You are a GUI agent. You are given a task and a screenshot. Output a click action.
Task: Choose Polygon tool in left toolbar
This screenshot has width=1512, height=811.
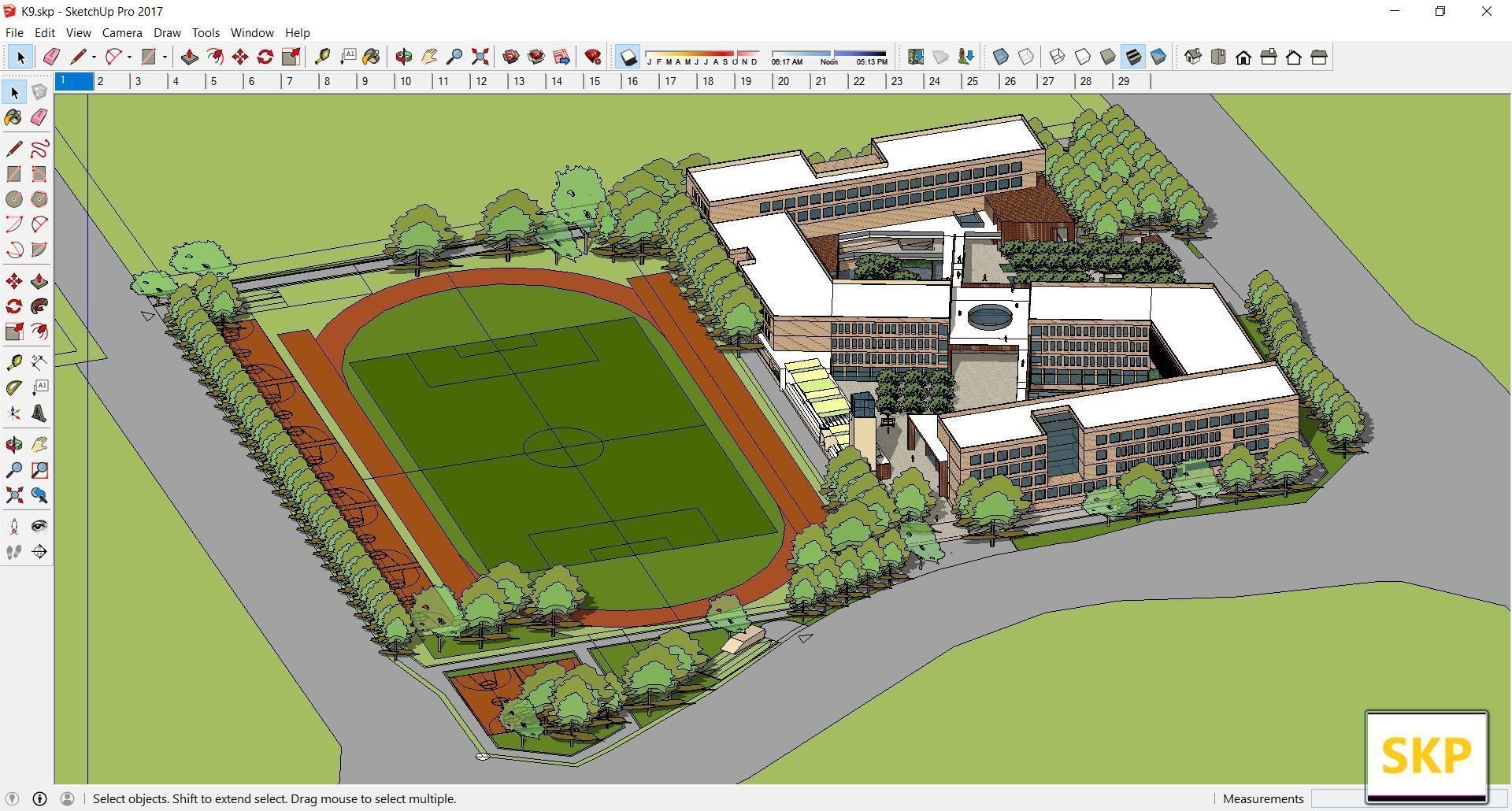point(39,199)
